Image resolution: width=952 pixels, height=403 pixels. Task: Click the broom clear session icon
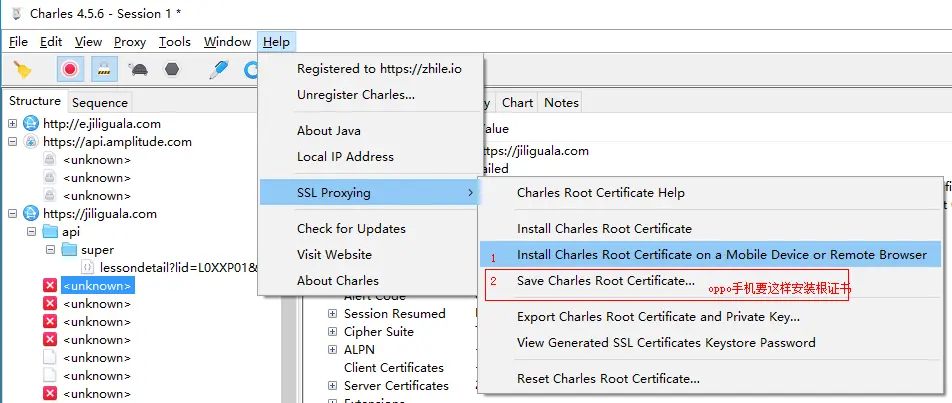click(x=23, y=70)
